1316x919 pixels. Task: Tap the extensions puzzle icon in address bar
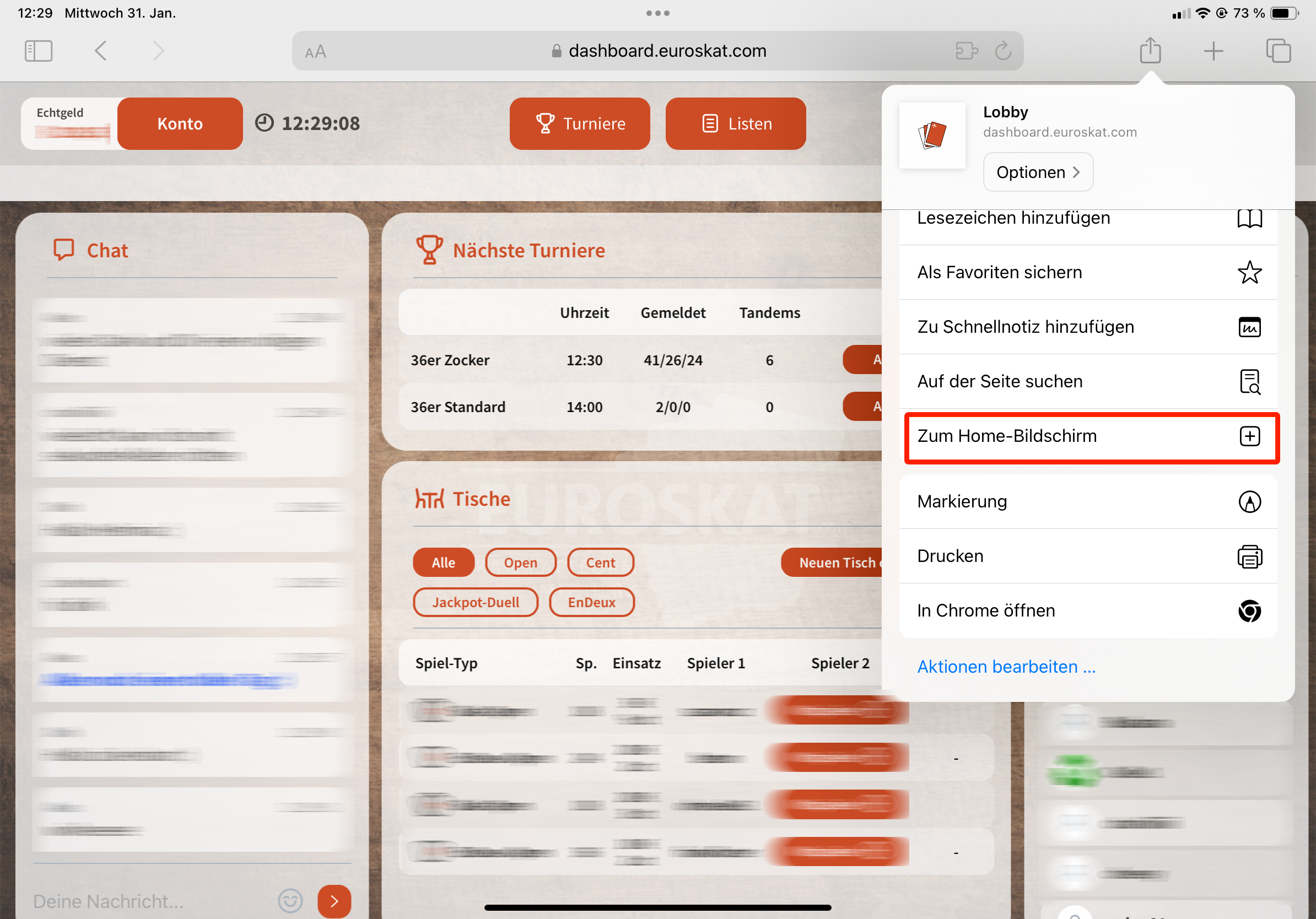click(967, 51)
